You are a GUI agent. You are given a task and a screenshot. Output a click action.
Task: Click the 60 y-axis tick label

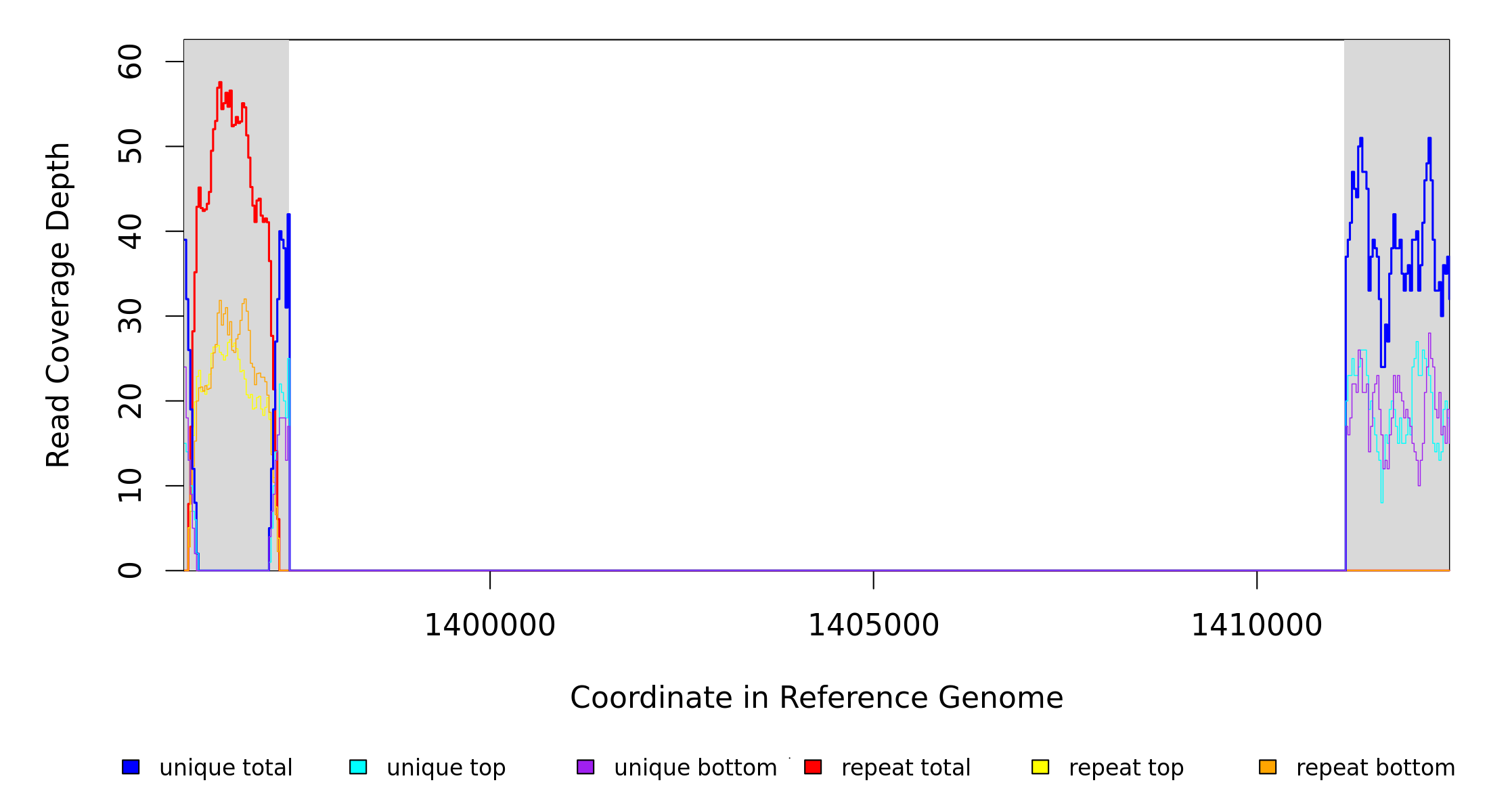pyautogui.click(x=130, y=62)
